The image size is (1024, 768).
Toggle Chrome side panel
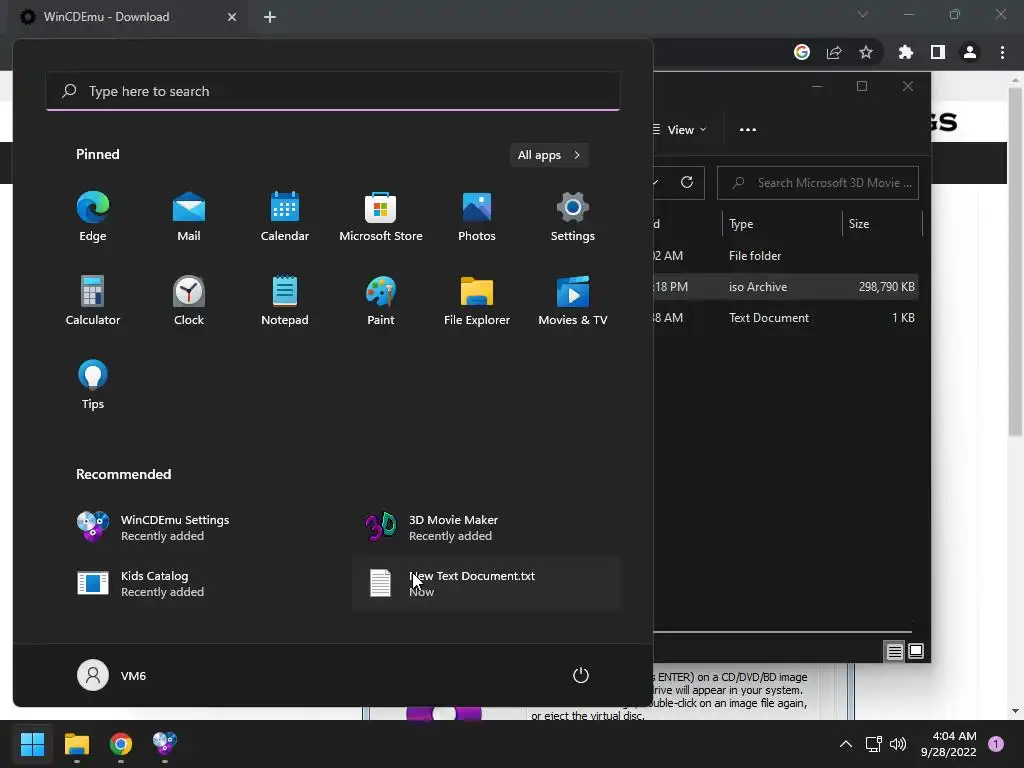938,52
